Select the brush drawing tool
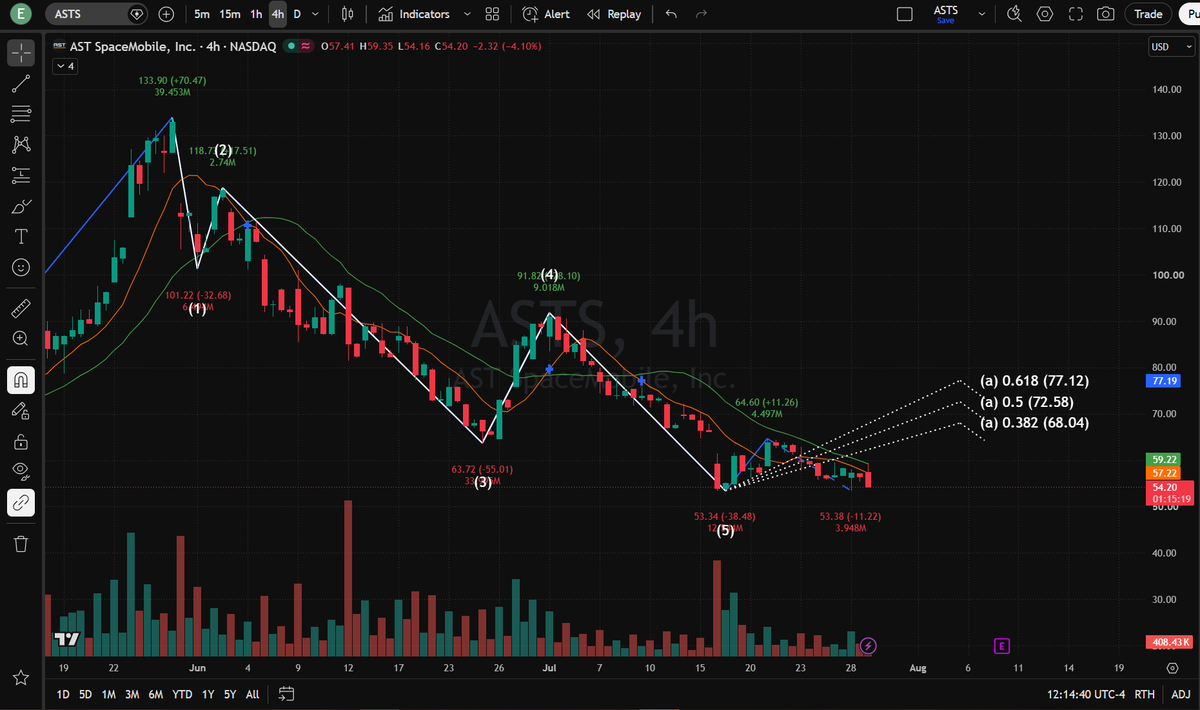The image size is (1200, 710). tap(21, 207)
